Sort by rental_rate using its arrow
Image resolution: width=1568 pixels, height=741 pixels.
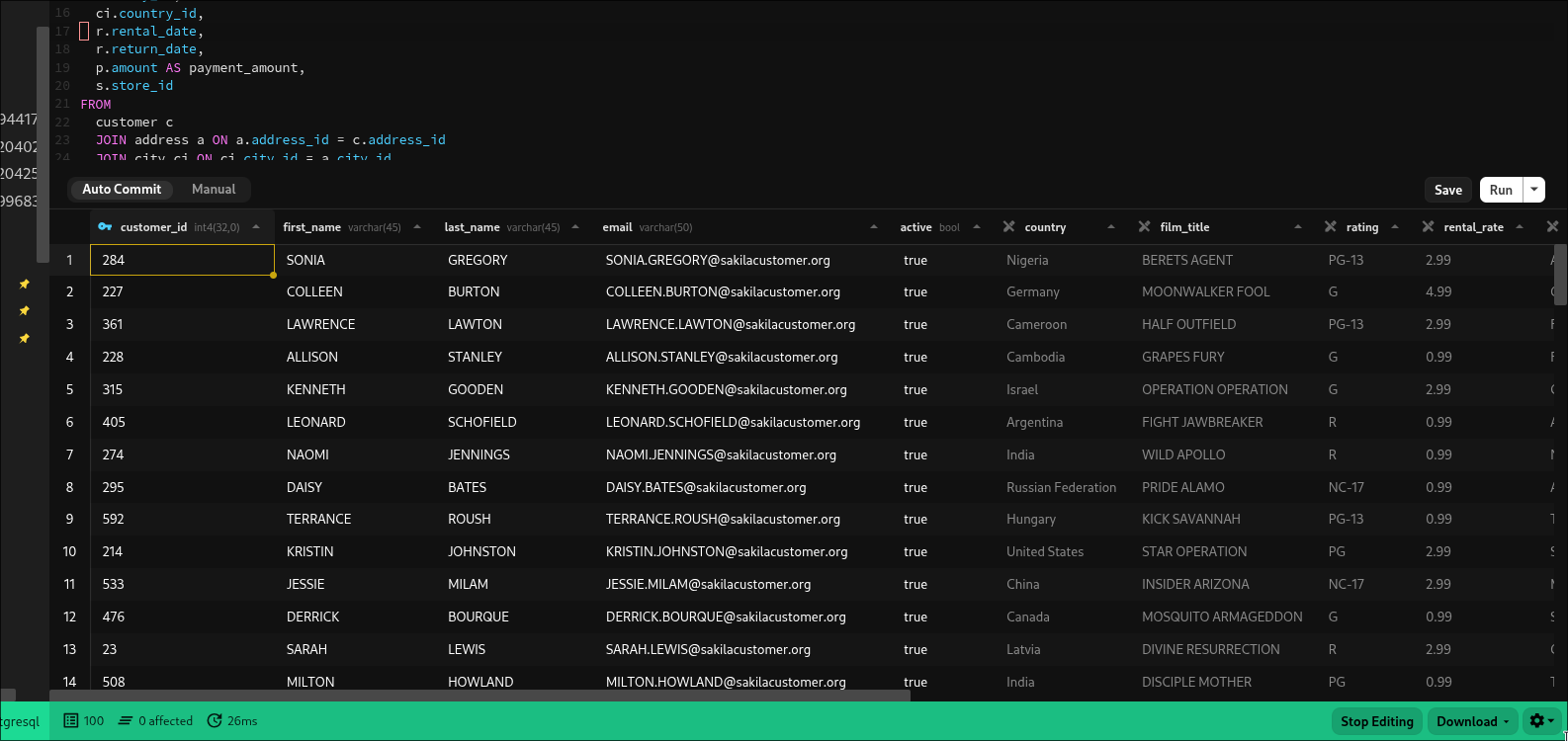pyautogui.click(x=1520, y=227)
